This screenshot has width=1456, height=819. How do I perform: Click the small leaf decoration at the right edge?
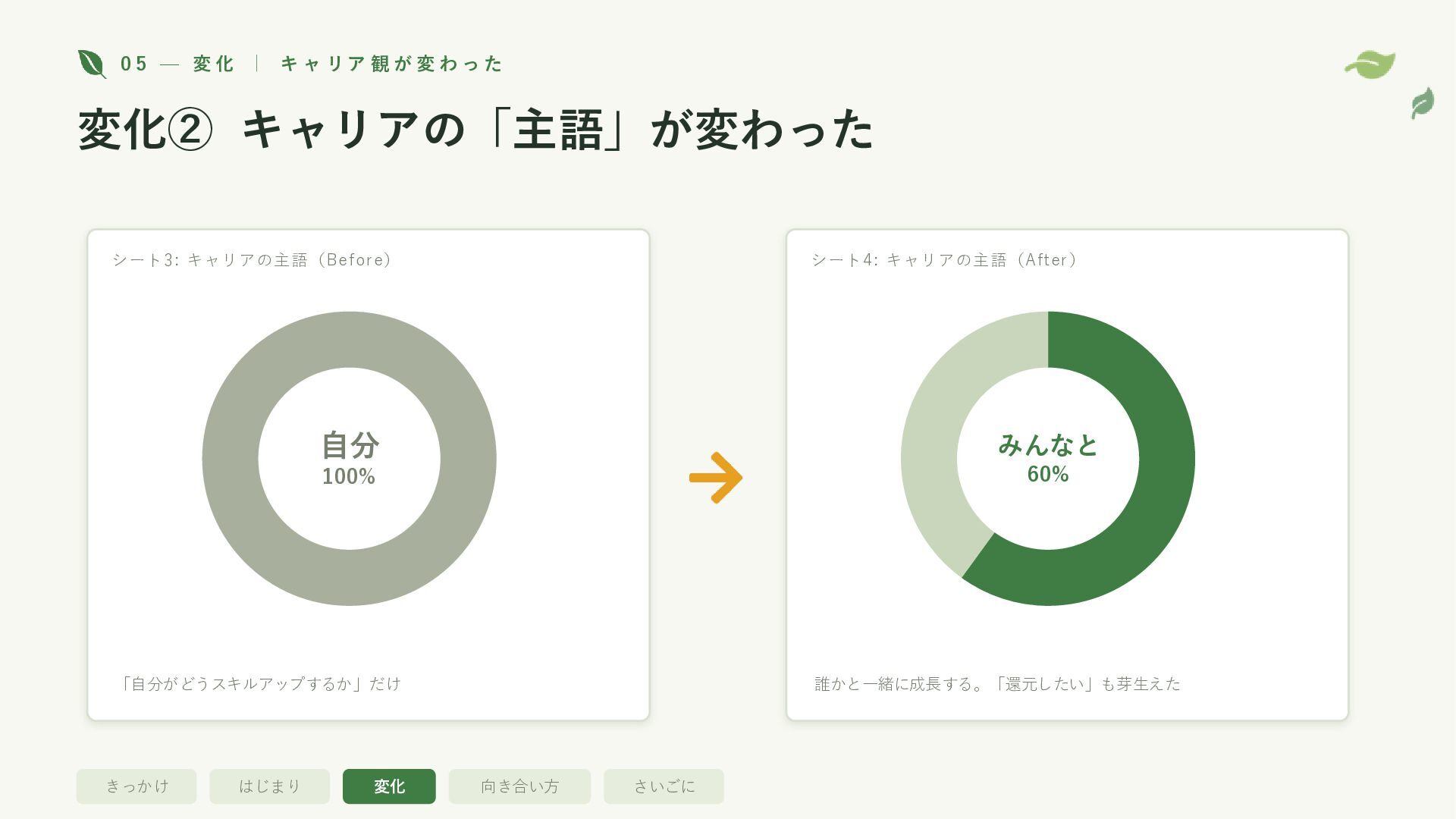(x=1423, y=103)
